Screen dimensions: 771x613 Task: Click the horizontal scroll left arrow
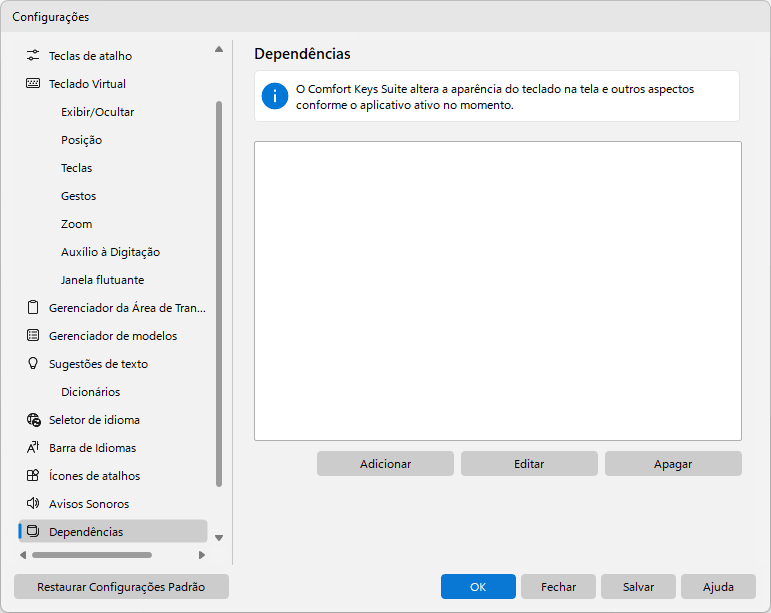[x=23, y=555]
